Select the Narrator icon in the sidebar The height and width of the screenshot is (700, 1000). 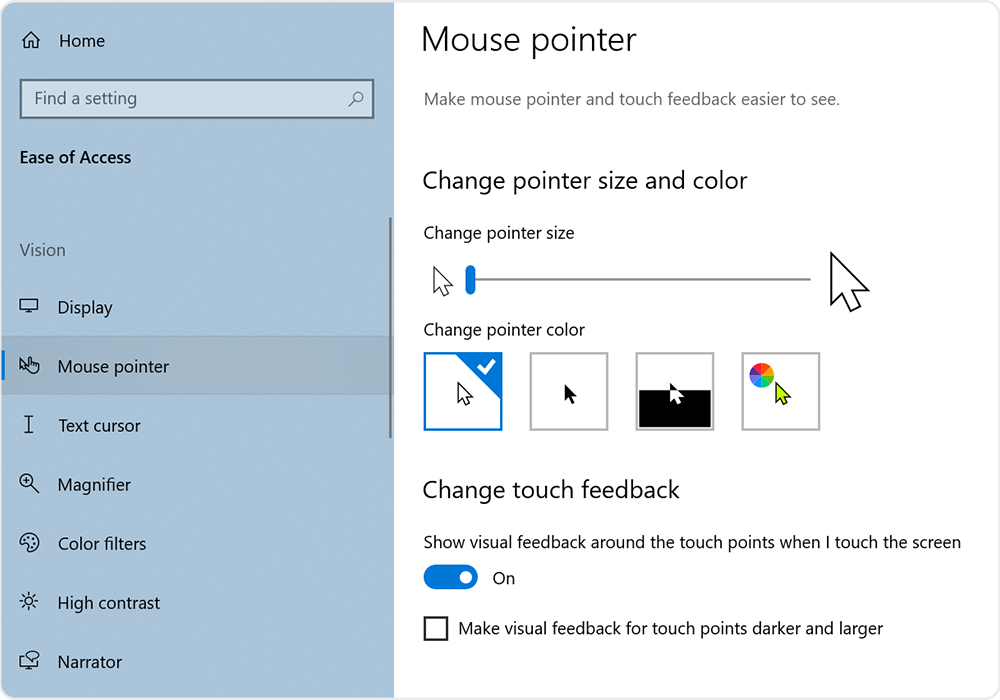point(31,661)
